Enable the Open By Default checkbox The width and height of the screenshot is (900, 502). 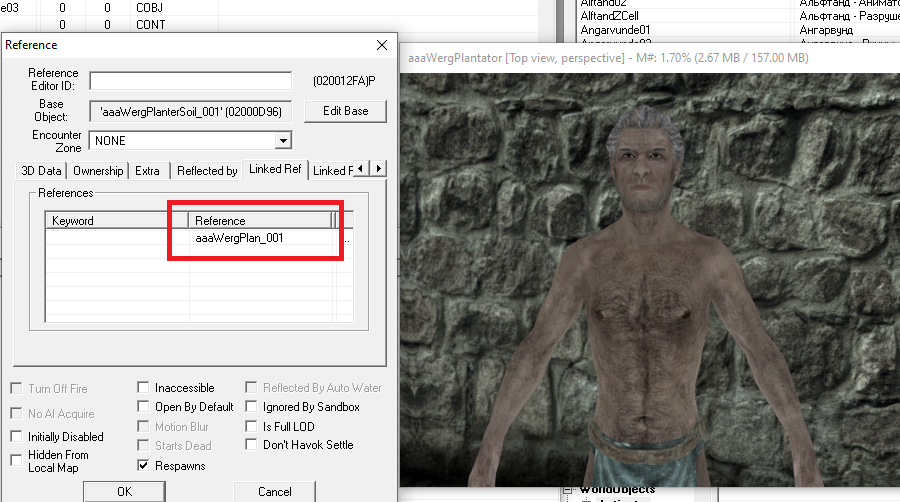143,406
